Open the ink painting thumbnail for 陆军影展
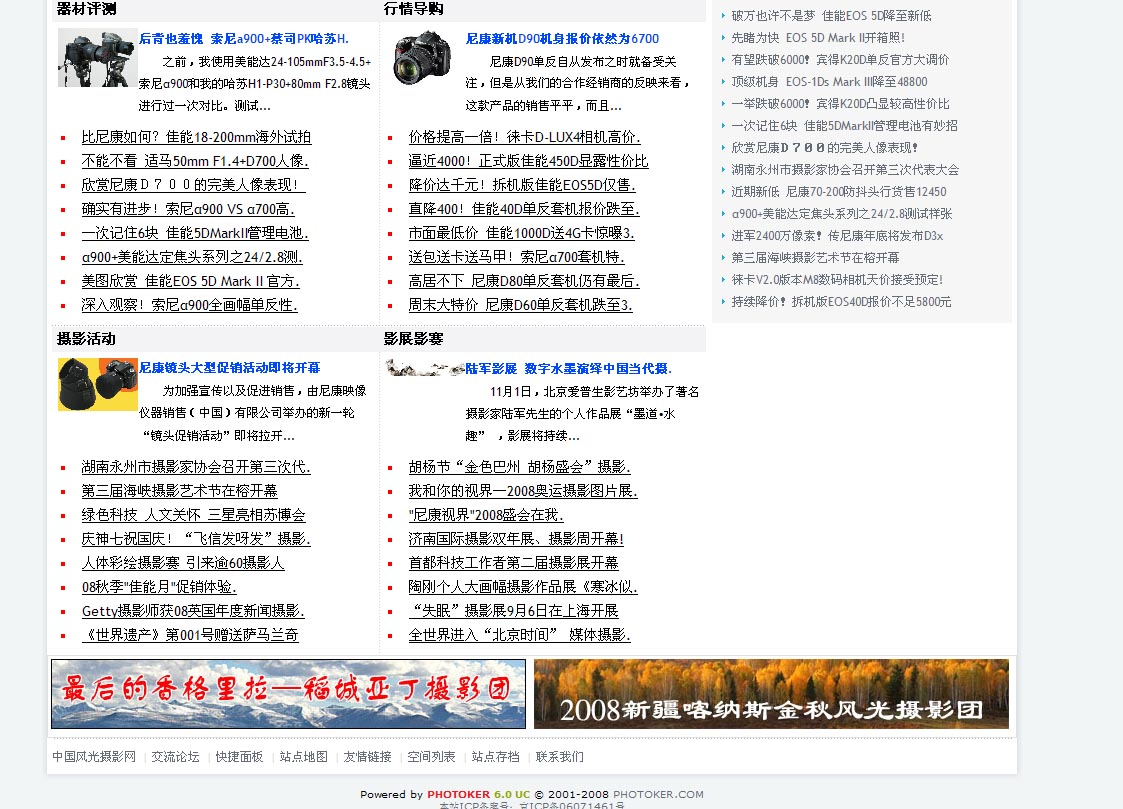1123x809 pixels. 425,368
